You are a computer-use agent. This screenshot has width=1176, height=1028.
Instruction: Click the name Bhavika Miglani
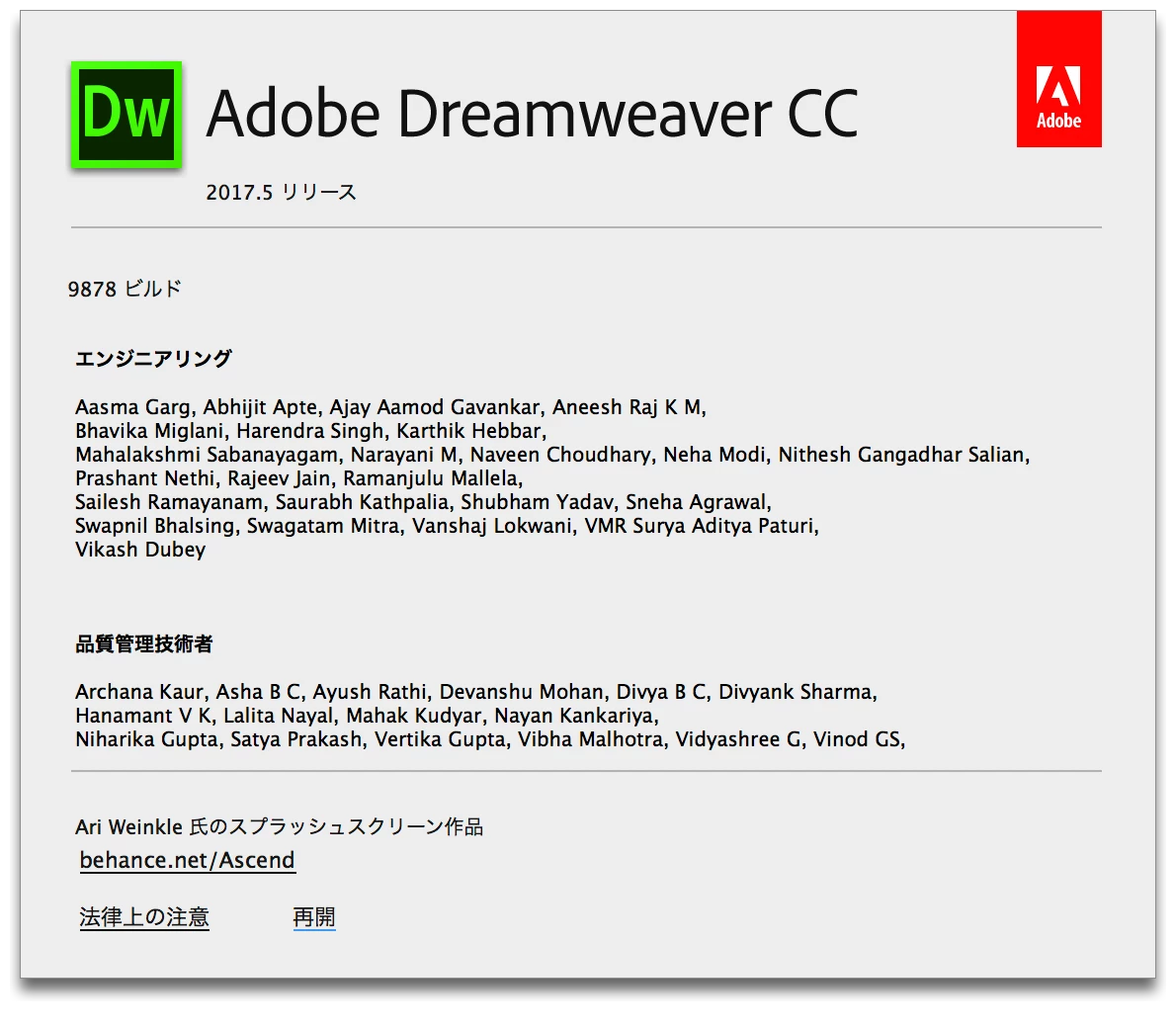tap(149, 431)
